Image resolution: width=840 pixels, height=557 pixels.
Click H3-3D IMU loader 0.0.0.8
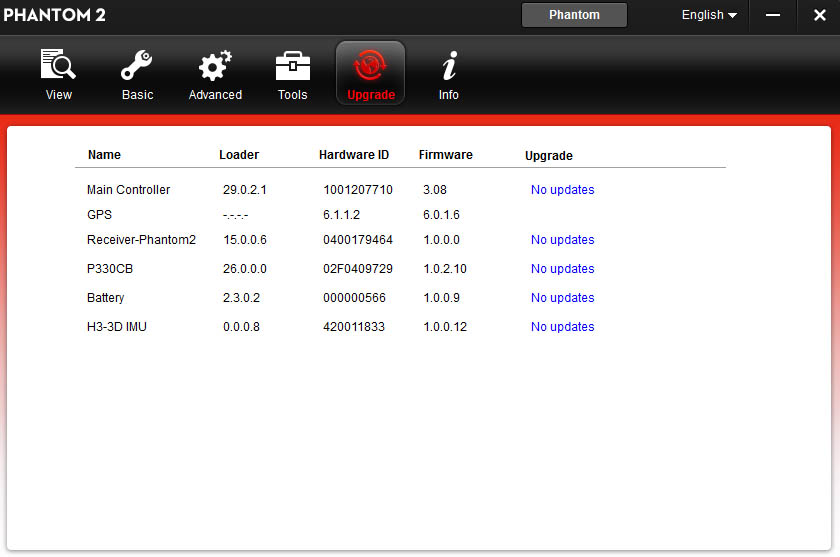click(241, 326)
